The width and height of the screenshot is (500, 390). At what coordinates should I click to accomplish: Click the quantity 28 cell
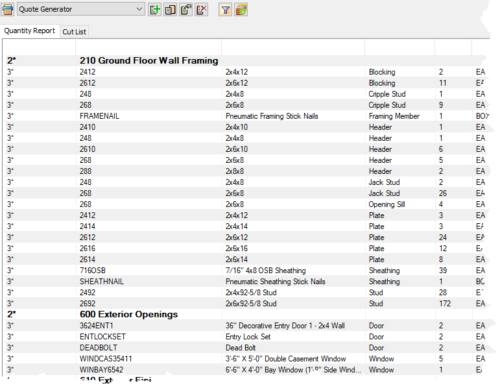click(x=443, y=292)
